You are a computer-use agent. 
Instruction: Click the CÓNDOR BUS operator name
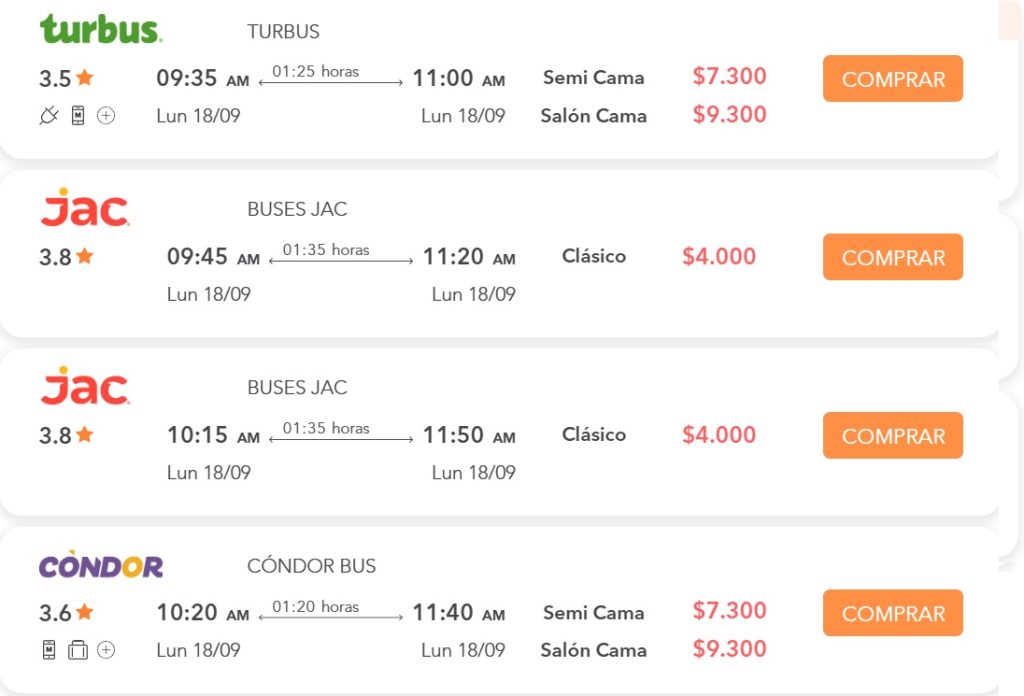(x=312, y=566)
